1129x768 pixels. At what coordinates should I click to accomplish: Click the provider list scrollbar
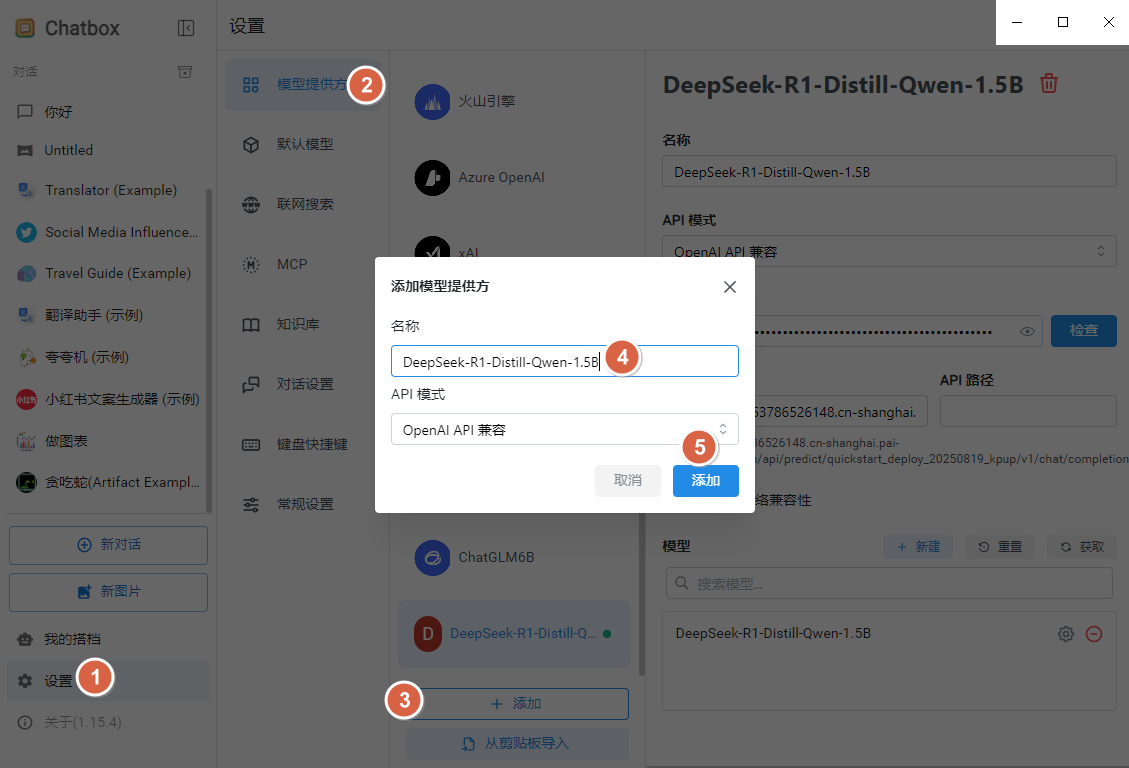click(x=642, y=595)
